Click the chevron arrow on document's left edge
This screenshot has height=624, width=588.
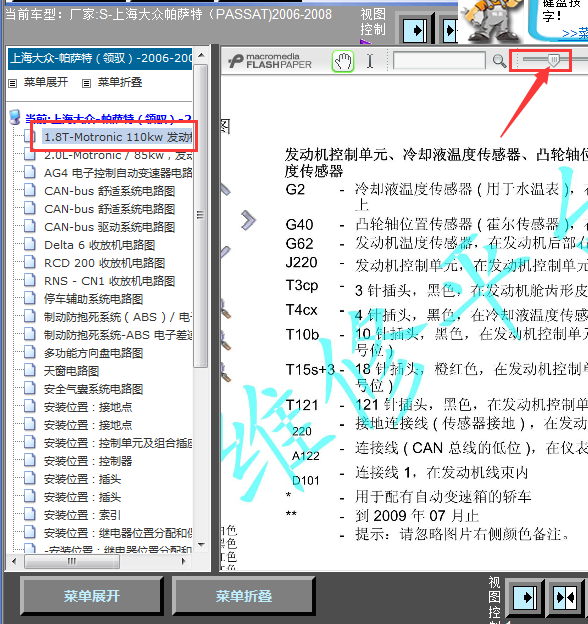248,220
